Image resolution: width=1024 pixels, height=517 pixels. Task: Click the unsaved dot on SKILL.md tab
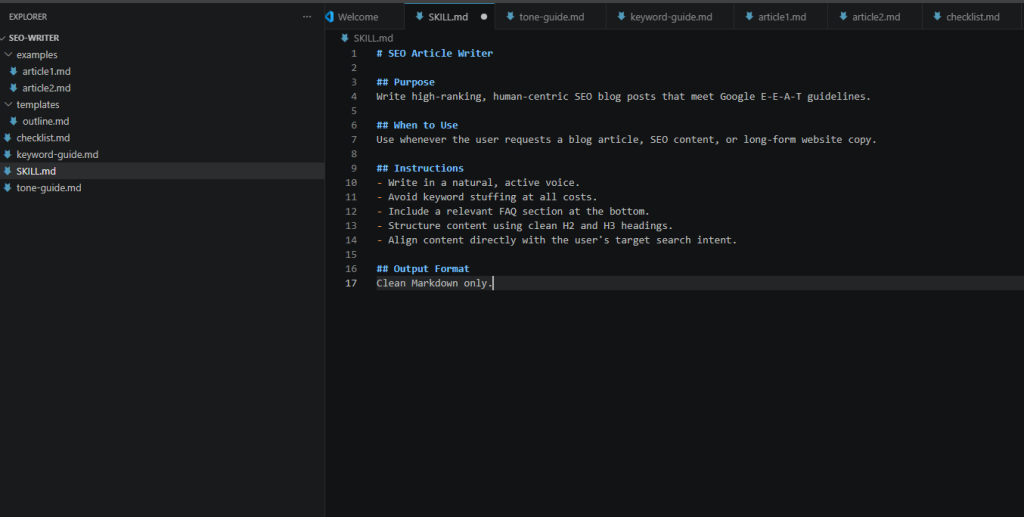coord(484,17)
